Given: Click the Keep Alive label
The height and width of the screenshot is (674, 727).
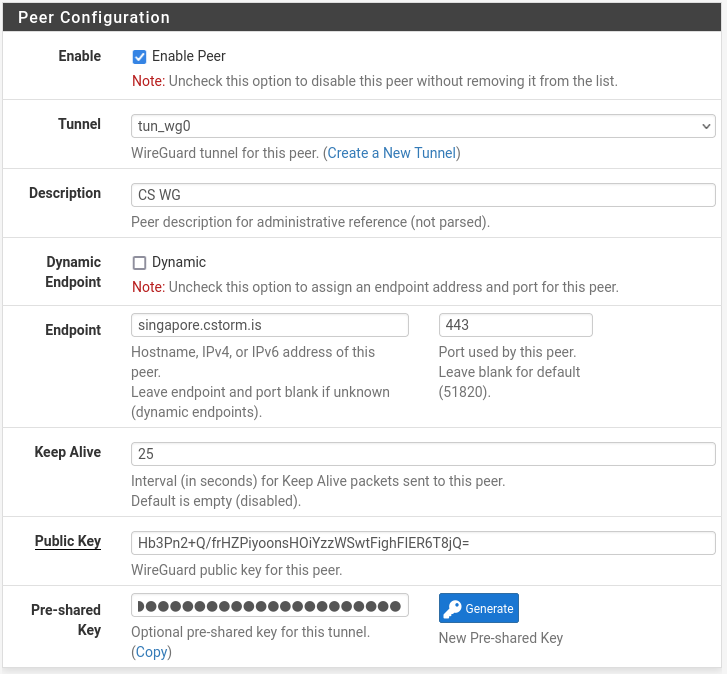Looking at the screenshot, I should tap(68, 452).
